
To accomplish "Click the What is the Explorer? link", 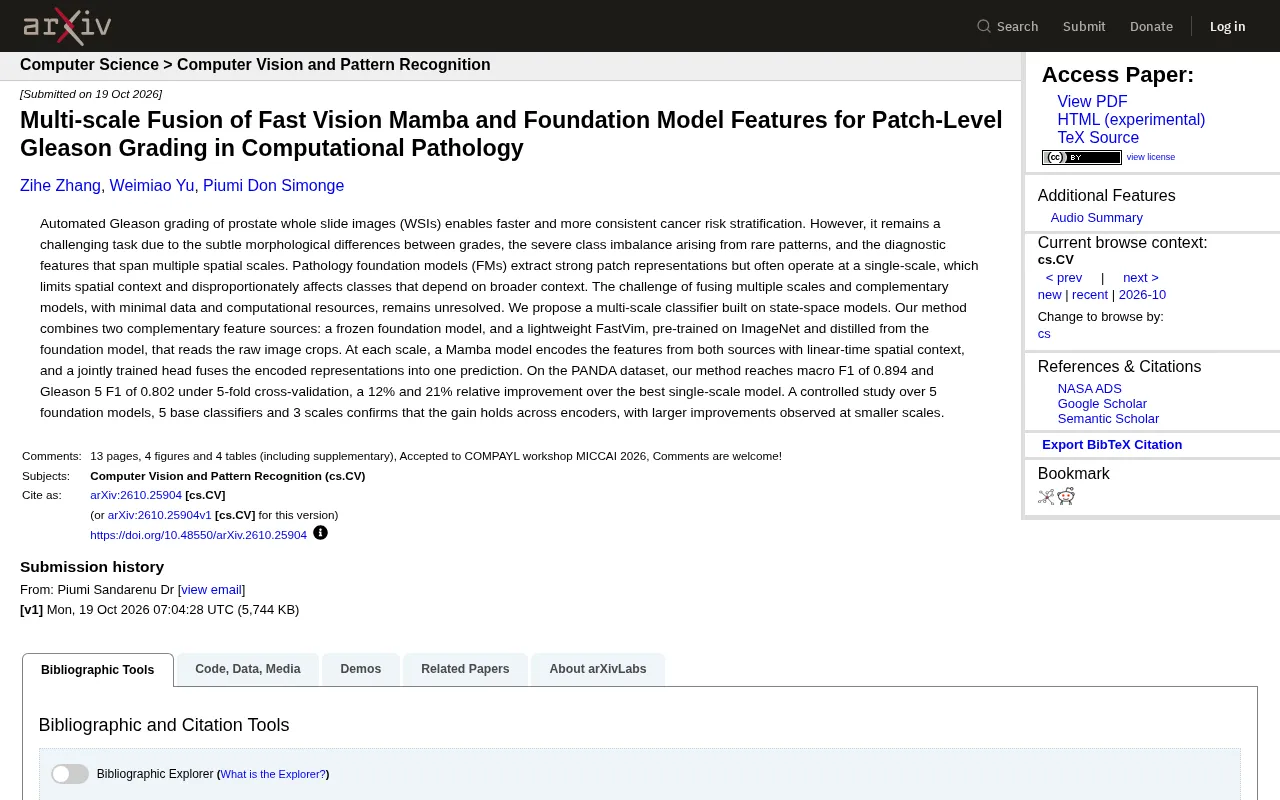I will [x=273, y=774].
